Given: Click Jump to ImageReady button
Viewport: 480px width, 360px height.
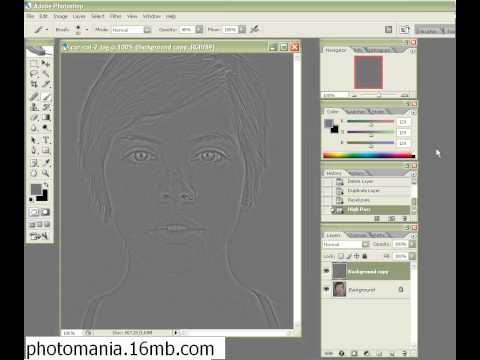Looking at the screenshot, I should point(39,236).
